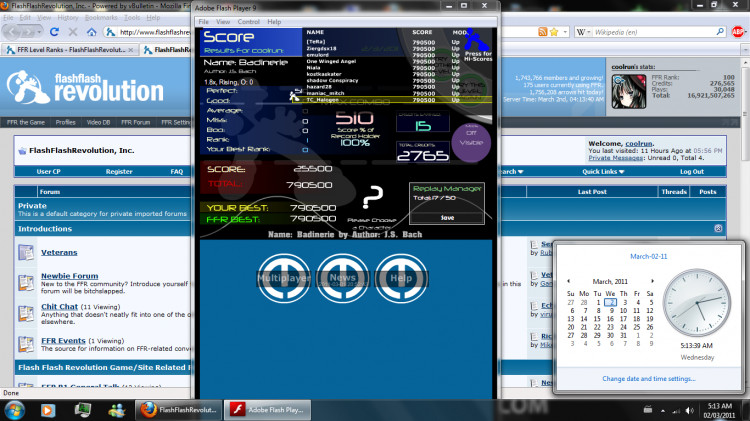Open coolrun profile link in welcome box
Screen dimensions: 750x421
[x=639, y=144]
